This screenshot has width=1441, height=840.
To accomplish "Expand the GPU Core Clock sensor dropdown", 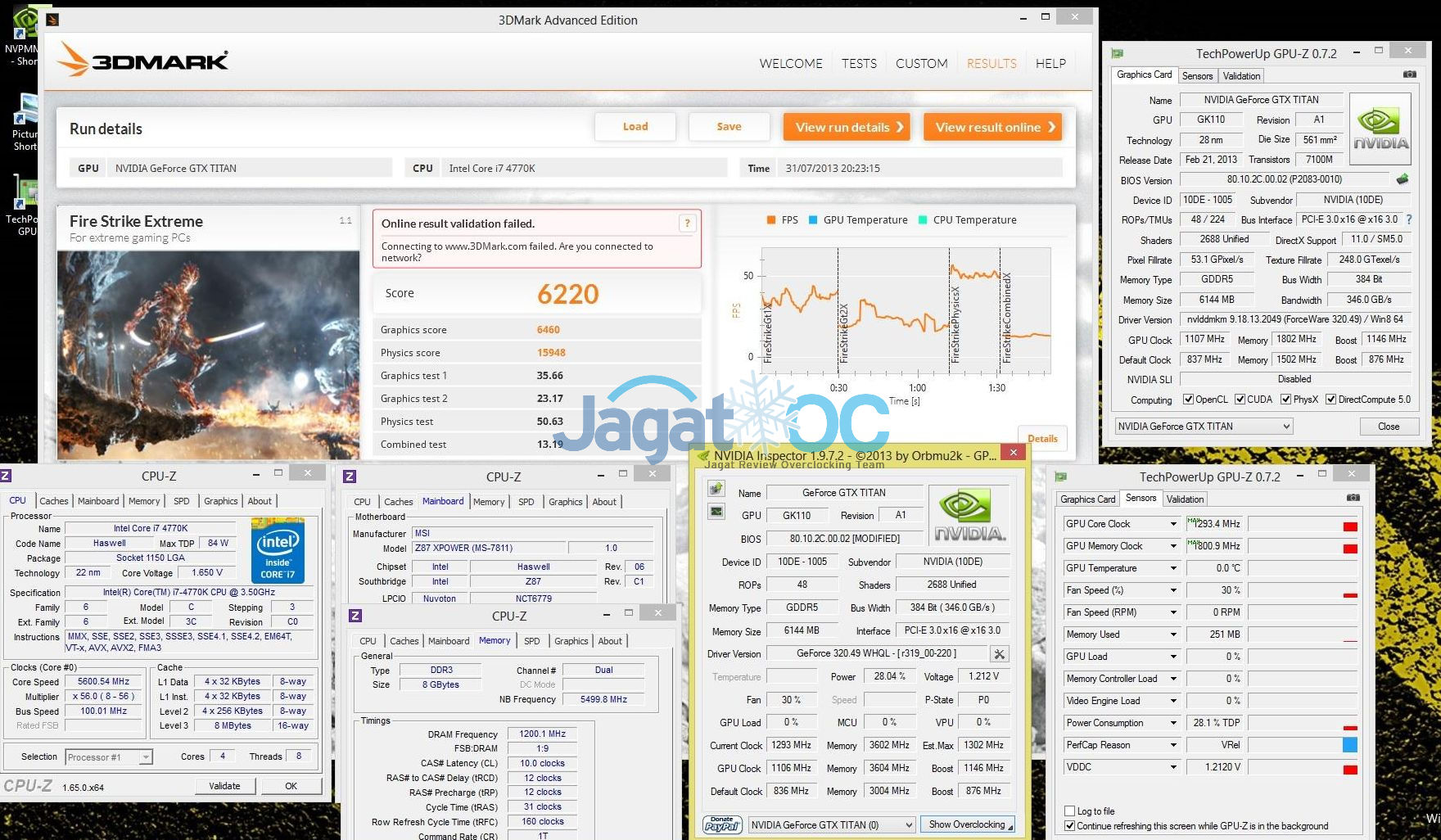I will [1172, 524].
